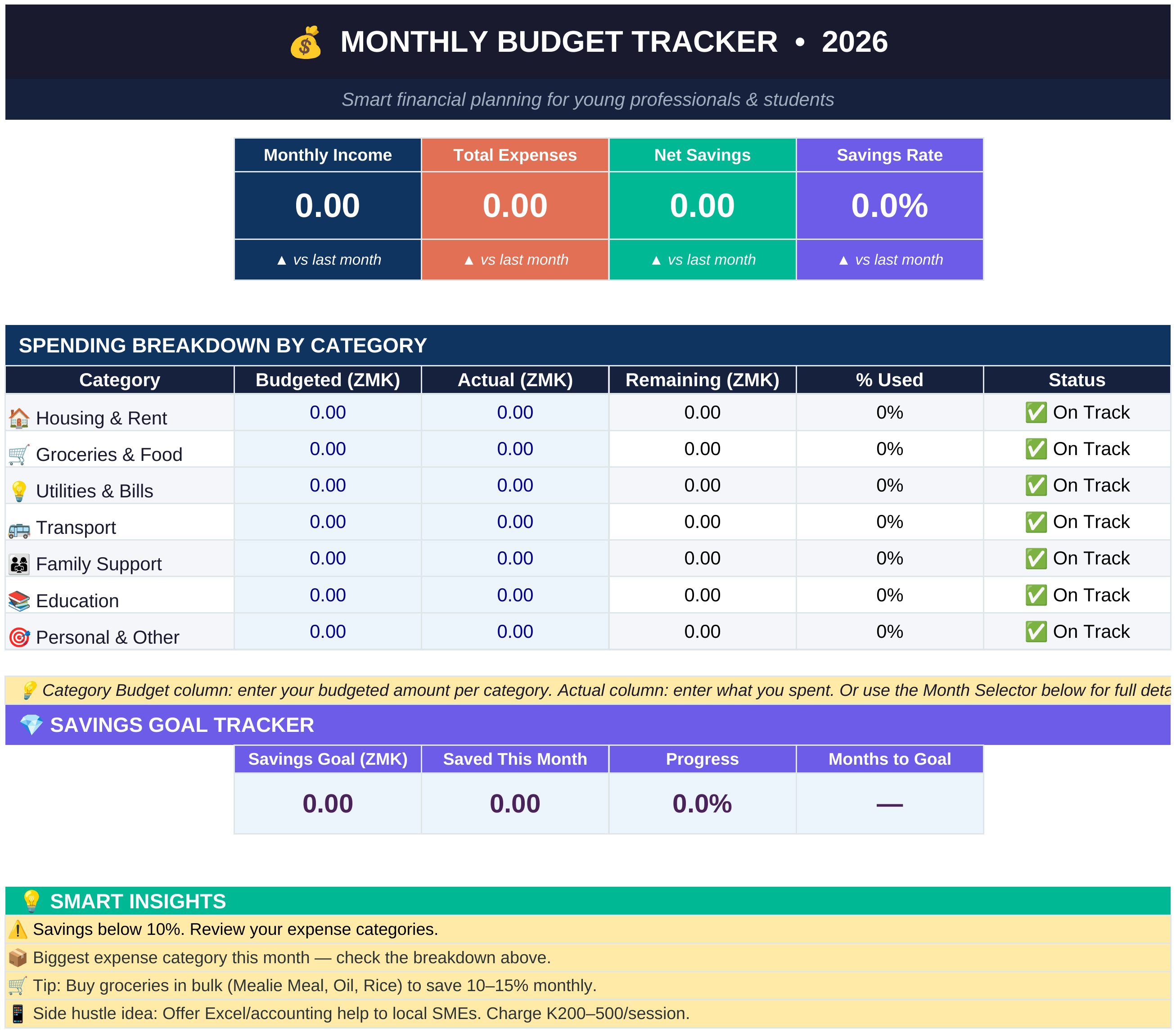
Task: Click the Family Support On Track status
Action: 1077,558
